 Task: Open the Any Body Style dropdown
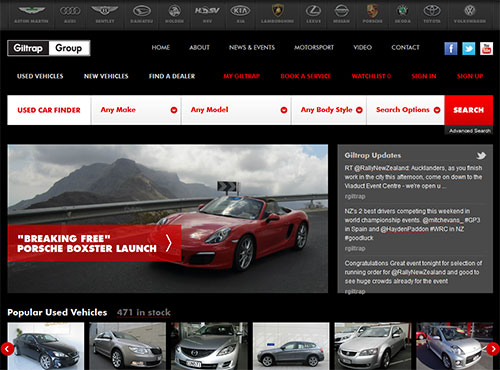pyautogui.click(x=329, y=110)
